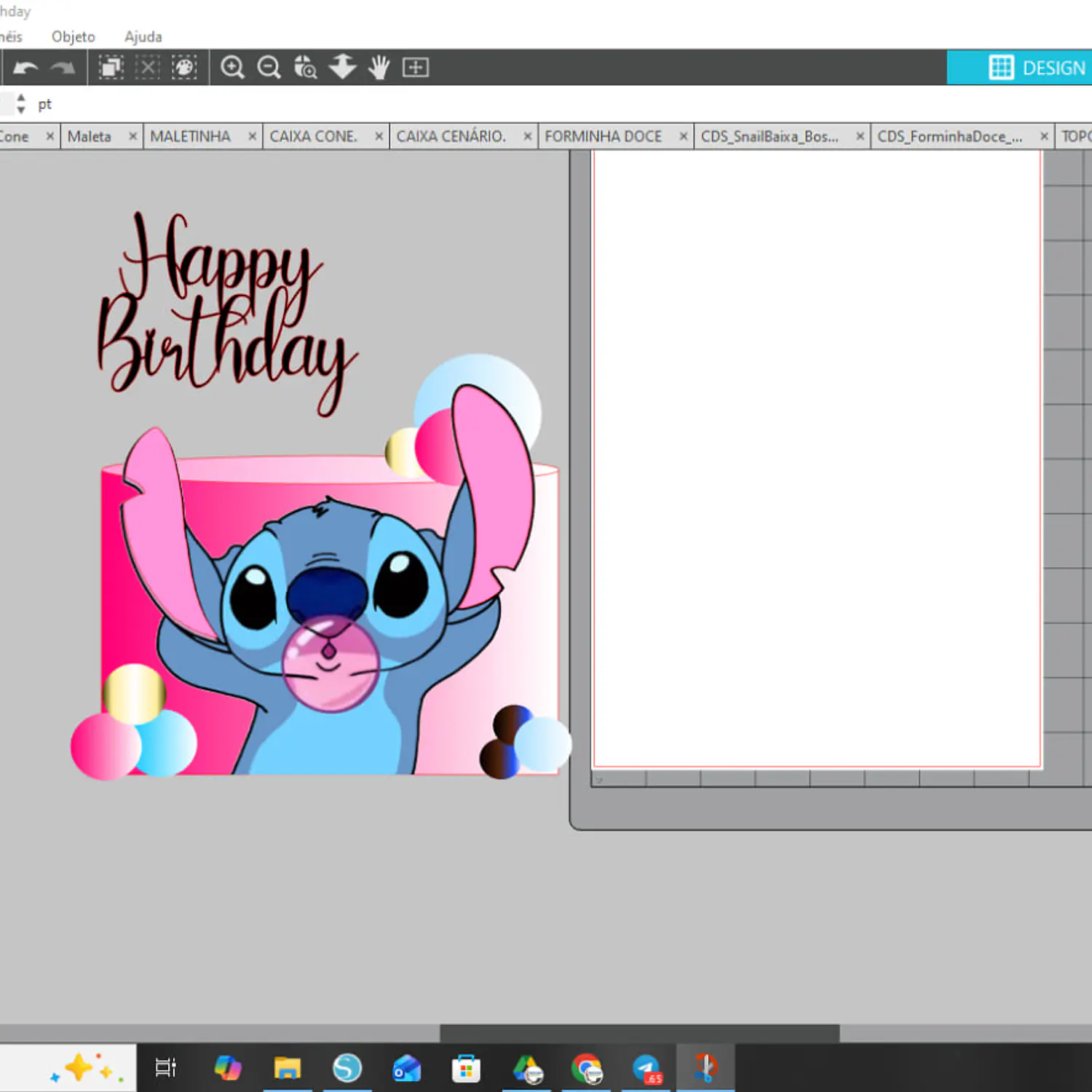Close the CDS_ForminhaDoce_... tab
The width and height of the screenshot is (1092, 1092).
coord(1044,136)
